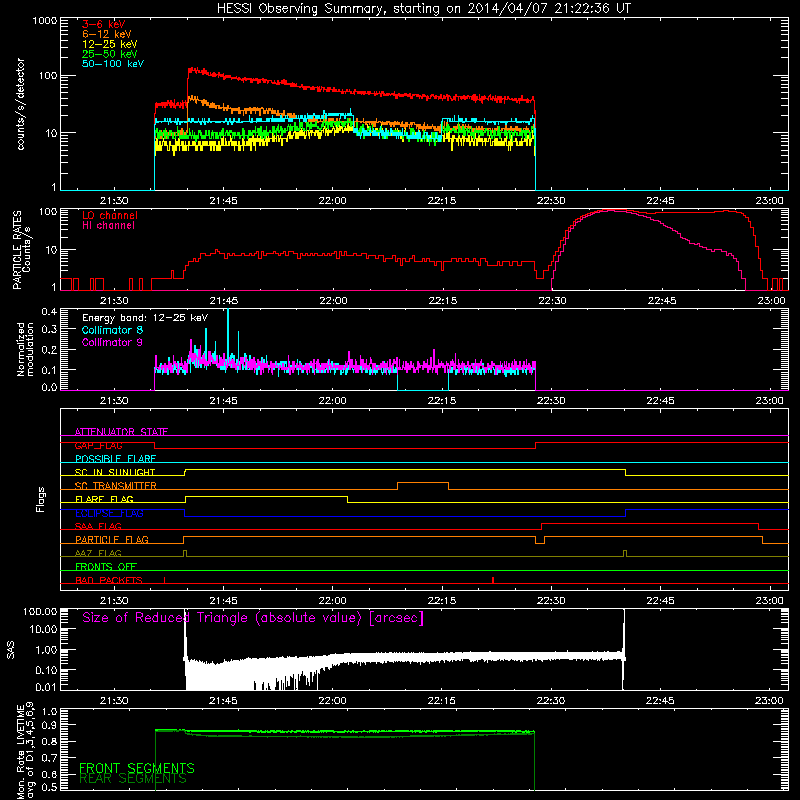Click the Normalized modulation axis label

pyautogui.click(x=25, y=349)
